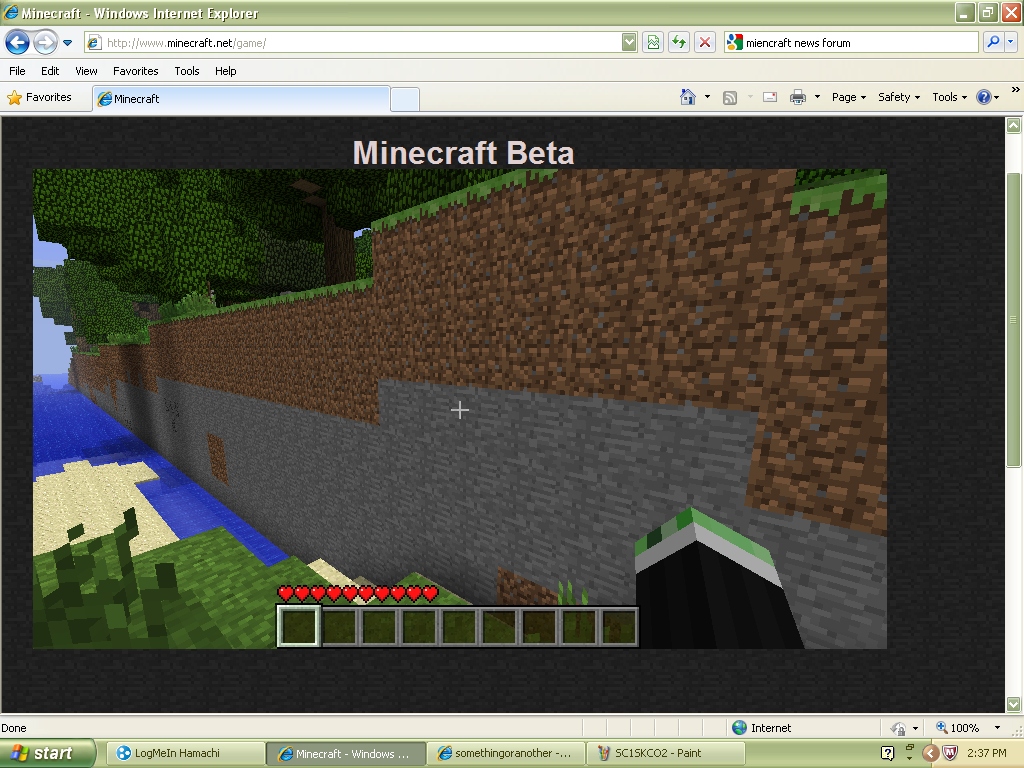Viewport: 1024px width, 768px height.
Task: Open the Edit menu
Action: pyautogui.click(x=50, y=71)
